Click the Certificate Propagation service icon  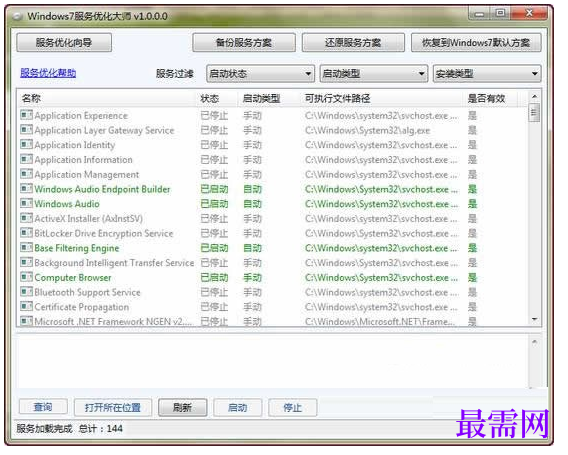click(x=26, y=306)
